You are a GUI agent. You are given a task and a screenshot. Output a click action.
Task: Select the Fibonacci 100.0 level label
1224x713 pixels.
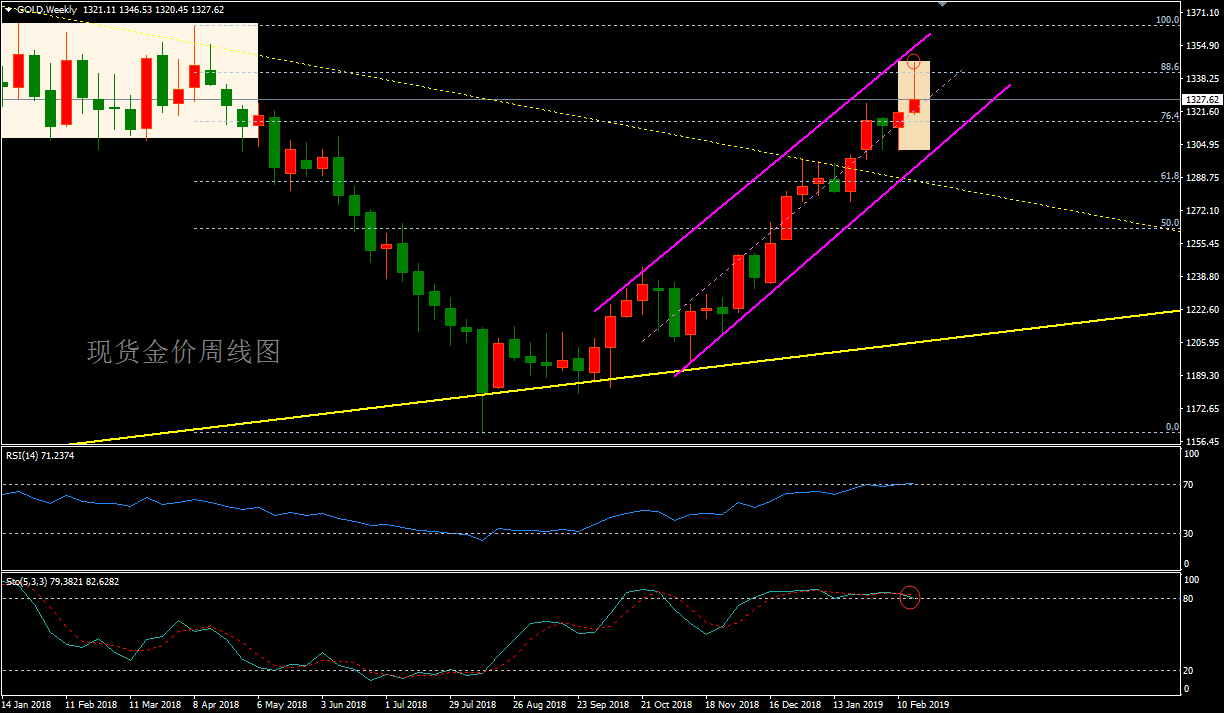tap(1167, 19)
